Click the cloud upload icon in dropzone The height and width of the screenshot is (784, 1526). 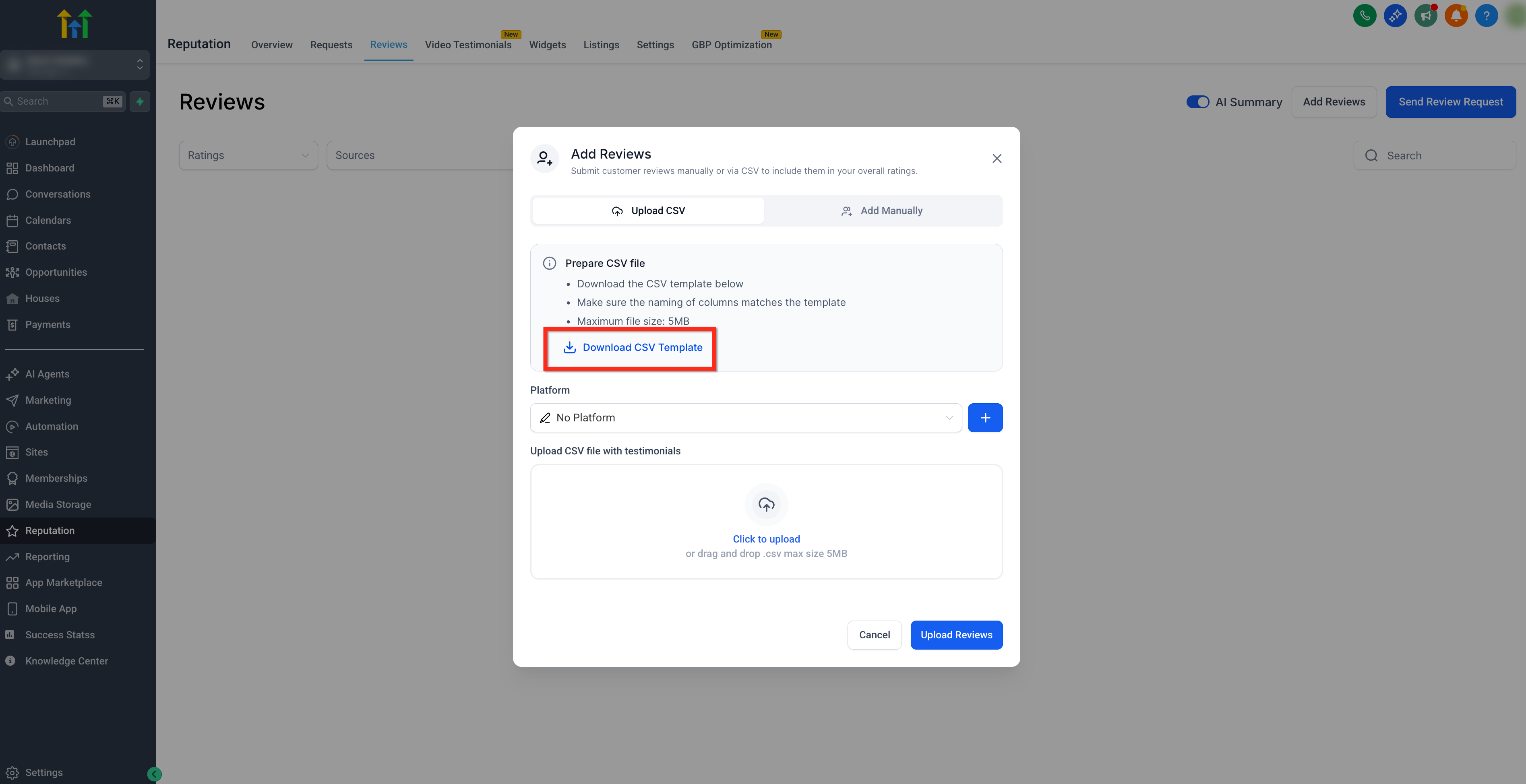[766, 505]
